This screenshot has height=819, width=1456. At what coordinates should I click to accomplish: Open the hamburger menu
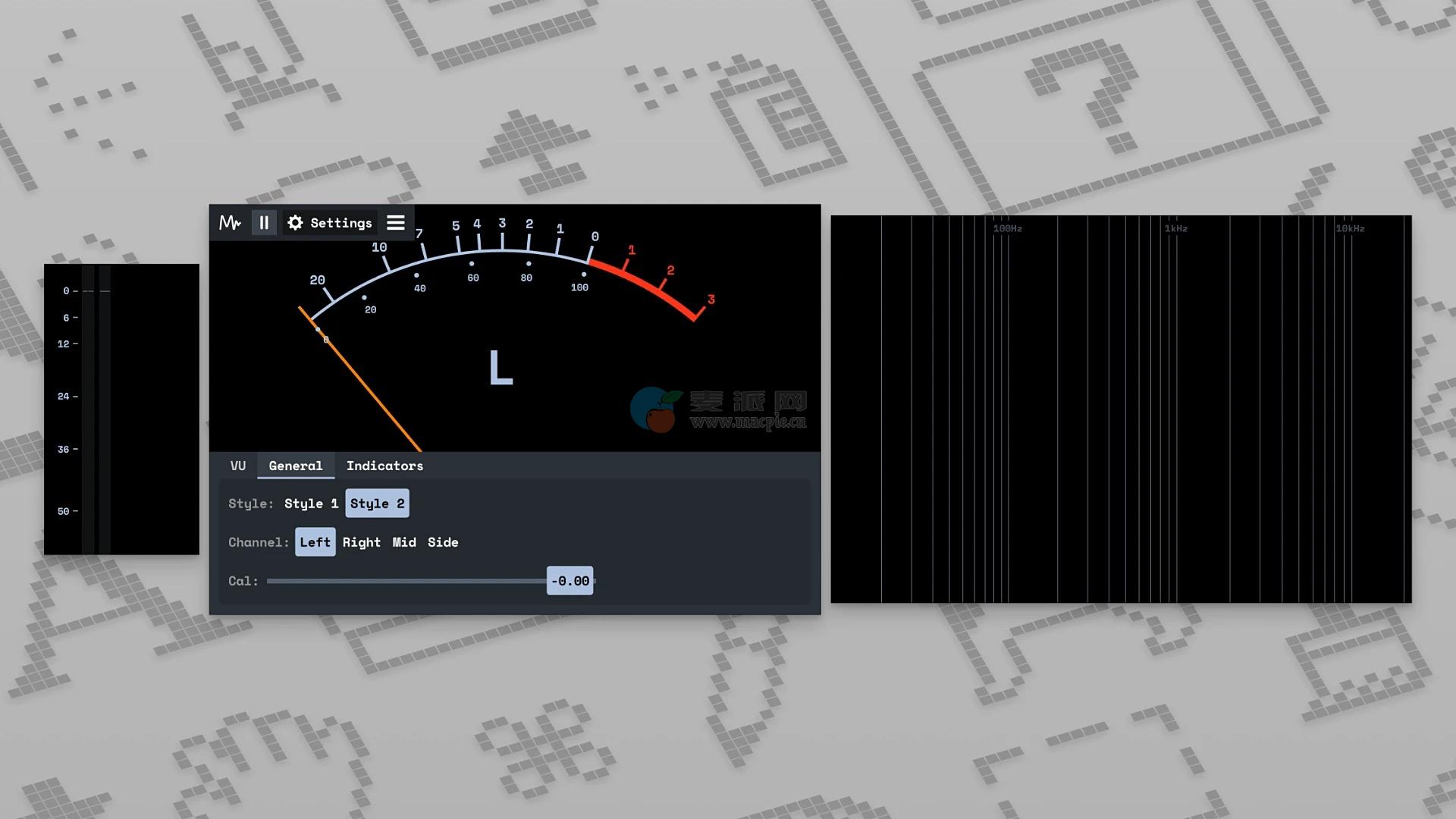(395, 222)
